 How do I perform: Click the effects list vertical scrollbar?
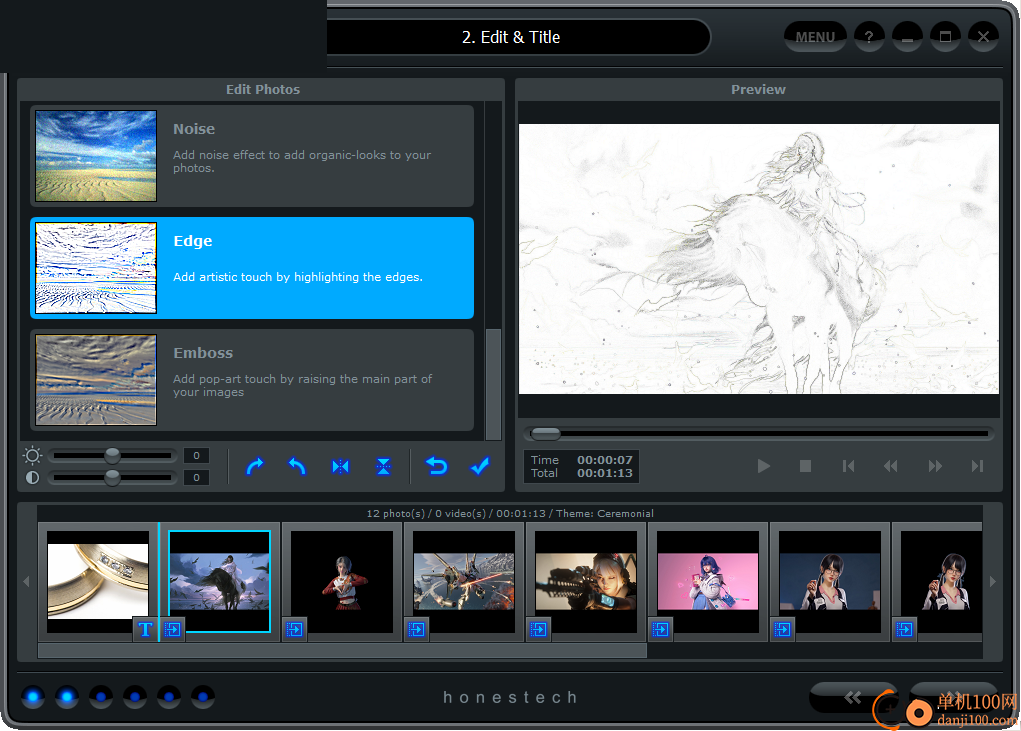pos(494,384)
